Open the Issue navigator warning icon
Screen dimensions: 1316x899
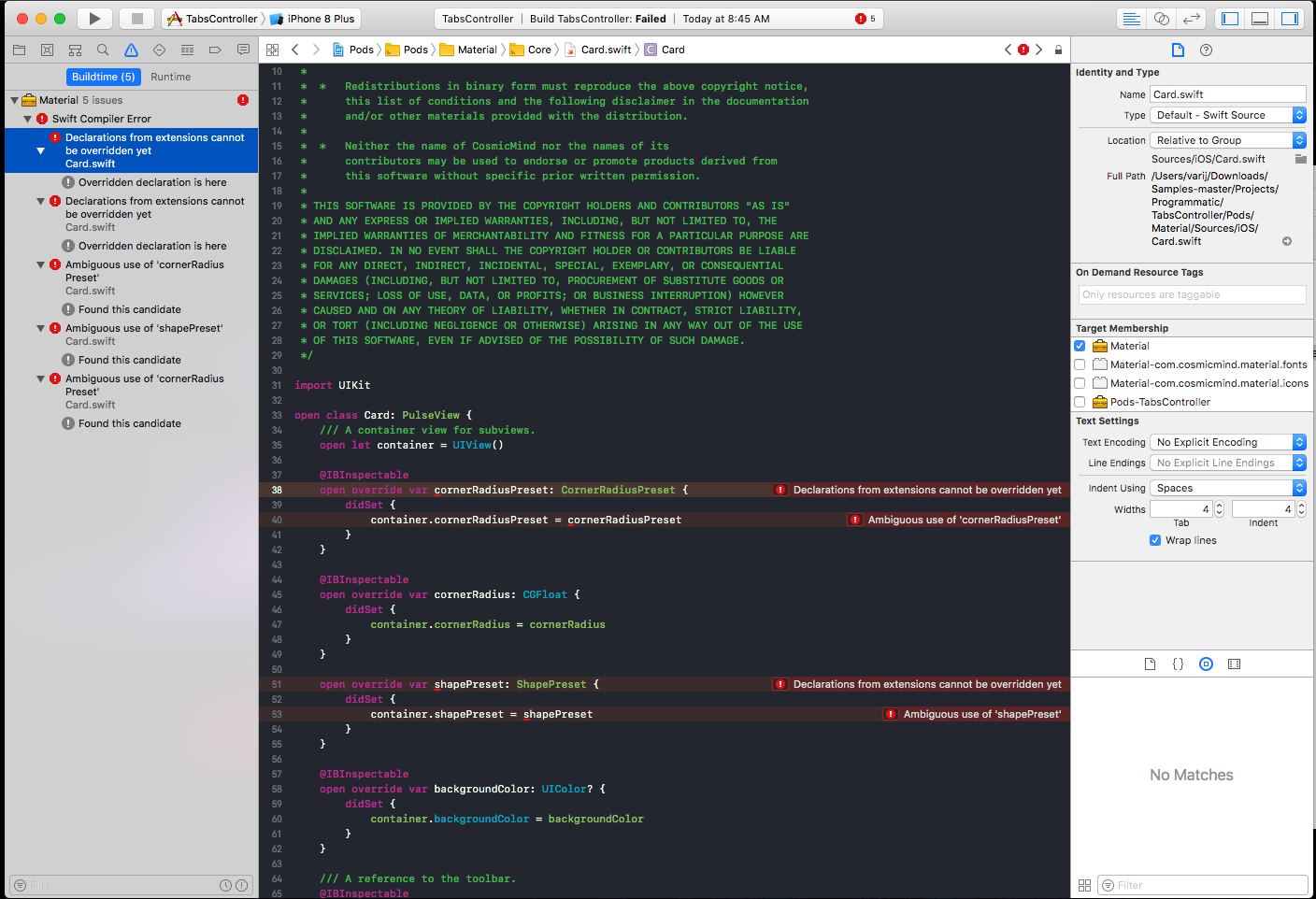(131, 50)
